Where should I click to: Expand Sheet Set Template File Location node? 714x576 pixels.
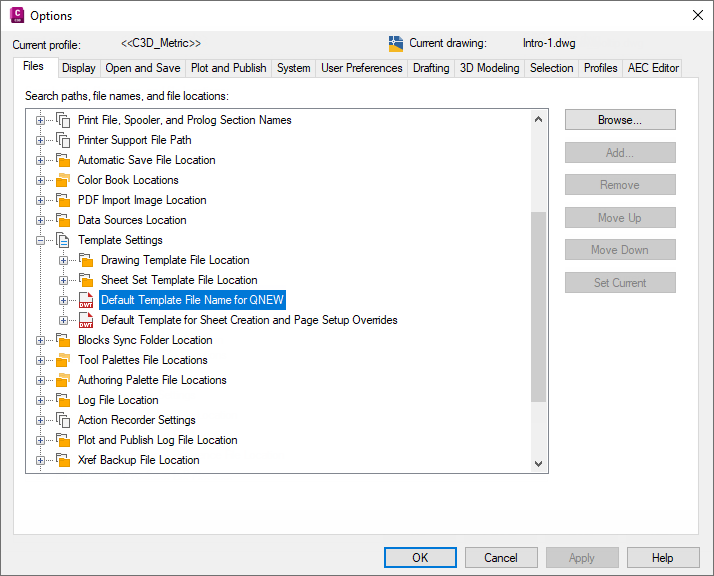63,280
